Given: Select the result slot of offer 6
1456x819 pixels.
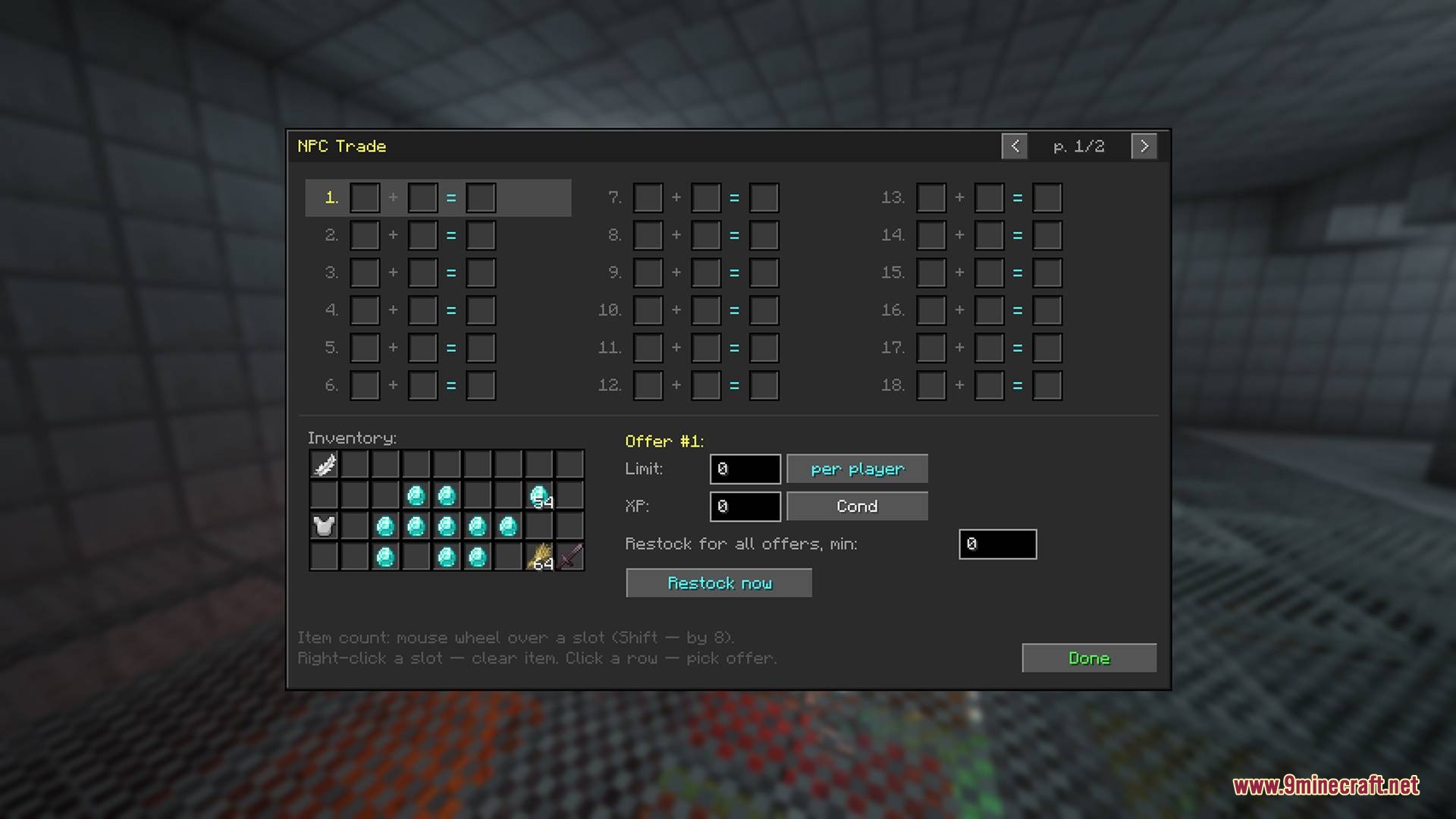Looking at the screenshot, I should (481, 385).
